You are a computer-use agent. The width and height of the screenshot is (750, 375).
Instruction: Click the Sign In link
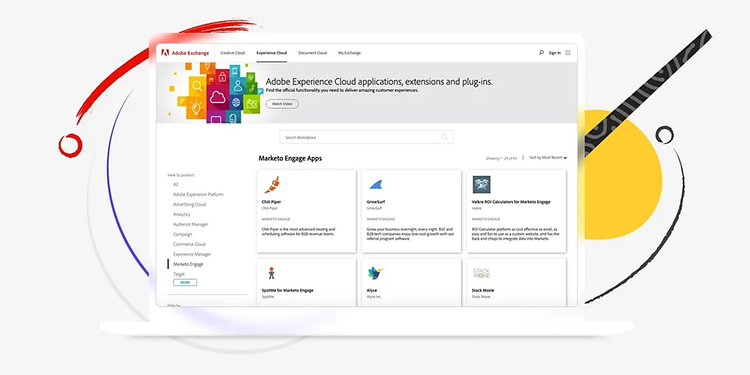tap(554, 53)
